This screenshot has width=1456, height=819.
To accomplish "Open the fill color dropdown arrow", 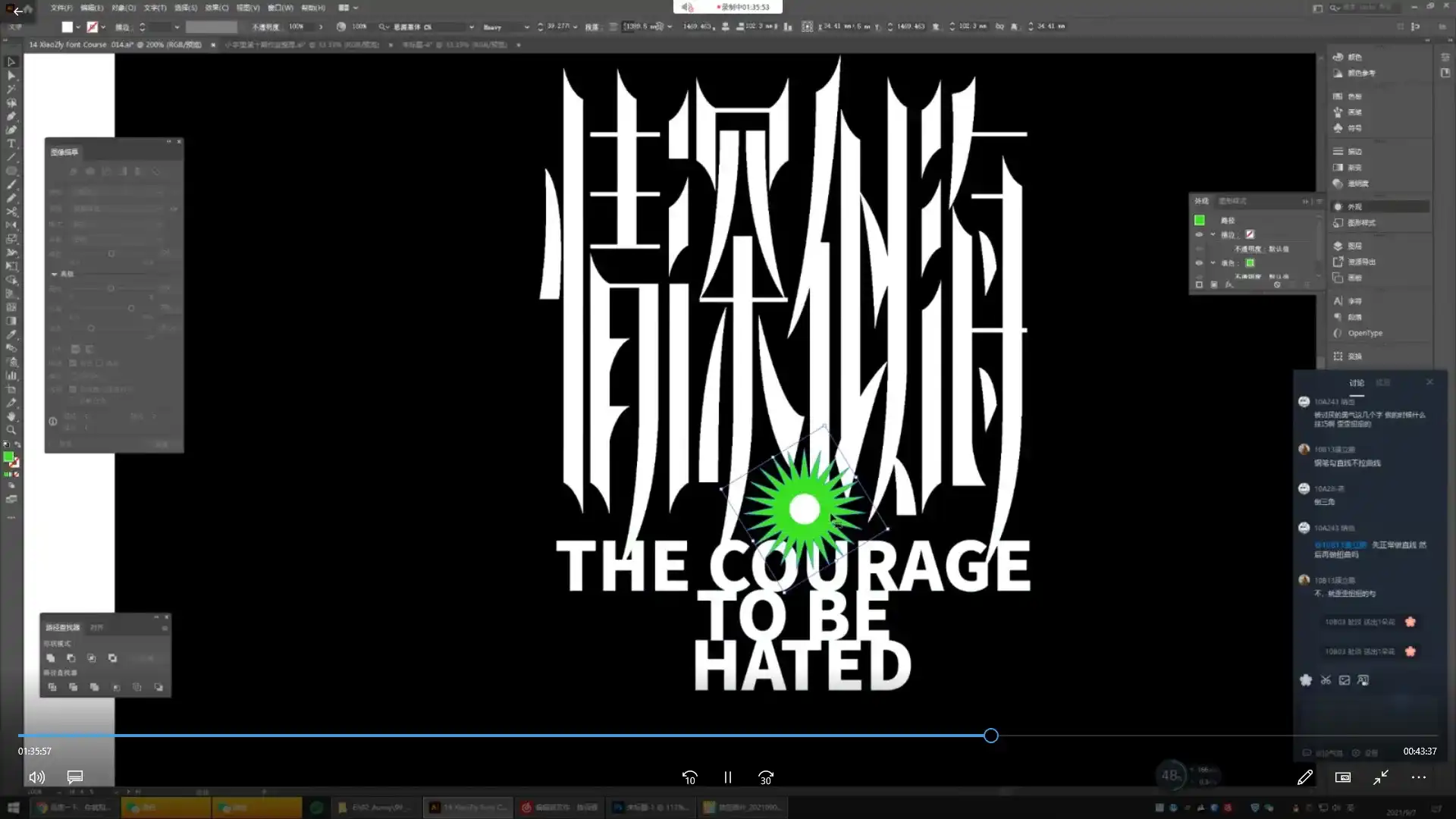I will click(78, 27).
